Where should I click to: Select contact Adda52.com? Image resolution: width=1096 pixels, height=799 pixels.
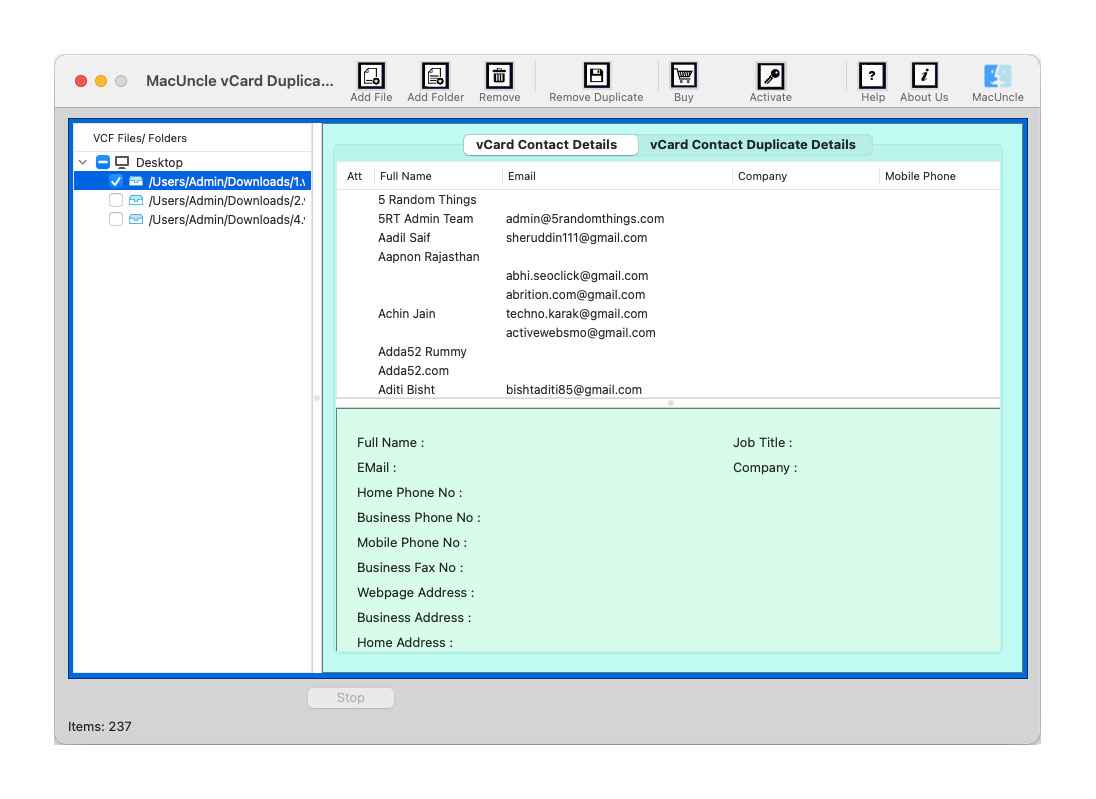(x=413, y=370)
